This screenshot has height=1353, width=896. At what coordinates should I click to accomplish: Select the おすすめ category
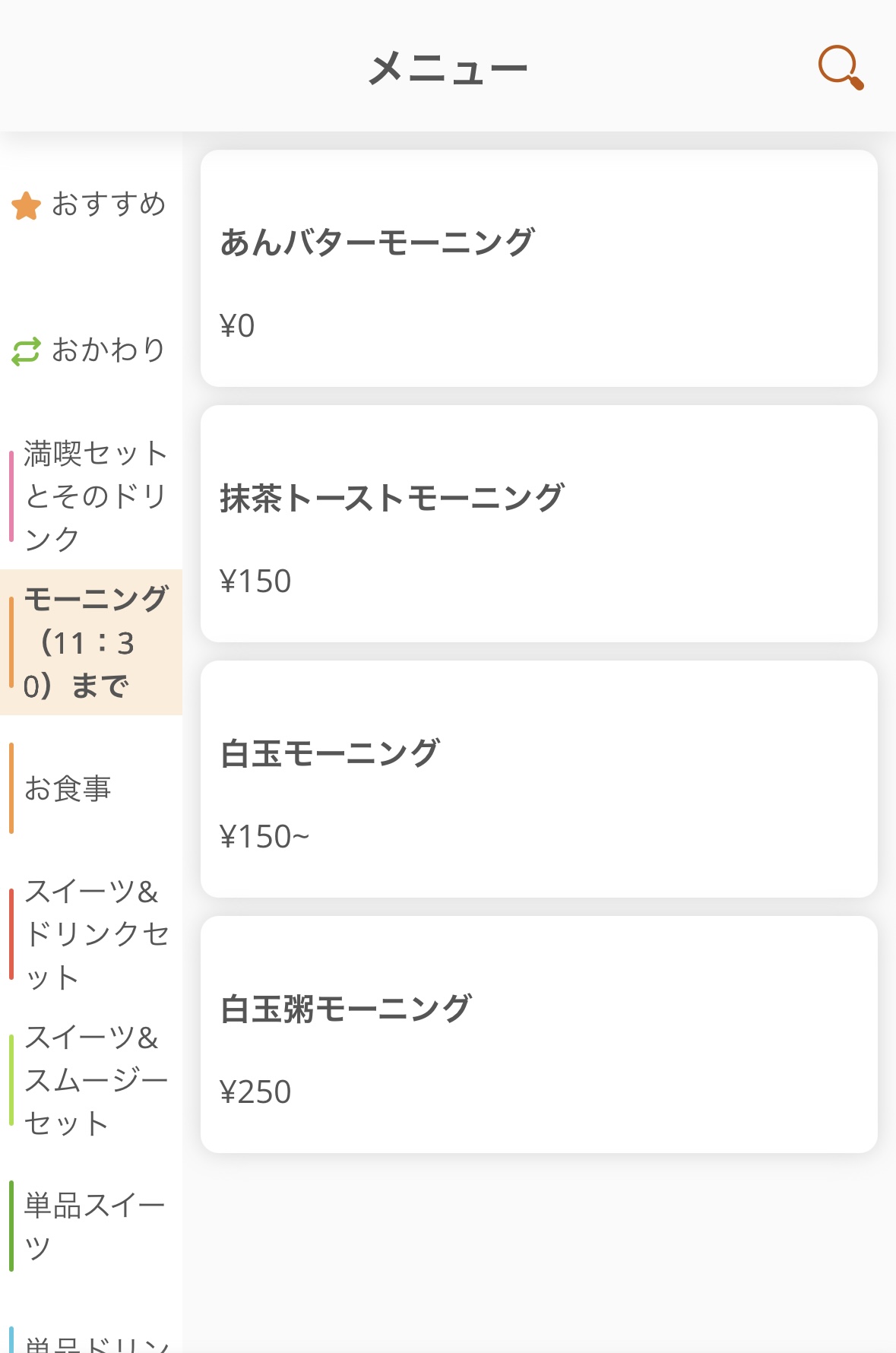click(x=91, y=204)
